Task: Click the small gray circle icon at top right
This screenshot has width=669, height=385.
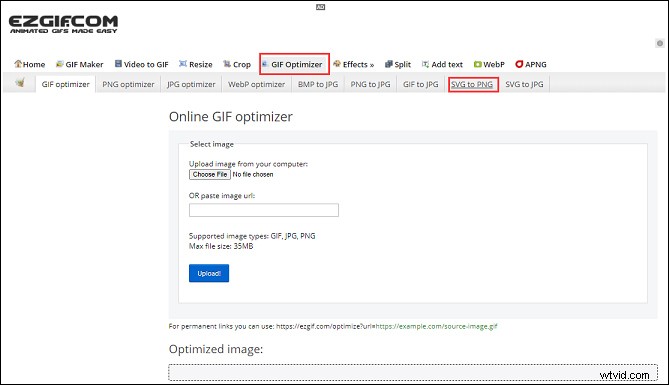Action: tap(660, 43)
